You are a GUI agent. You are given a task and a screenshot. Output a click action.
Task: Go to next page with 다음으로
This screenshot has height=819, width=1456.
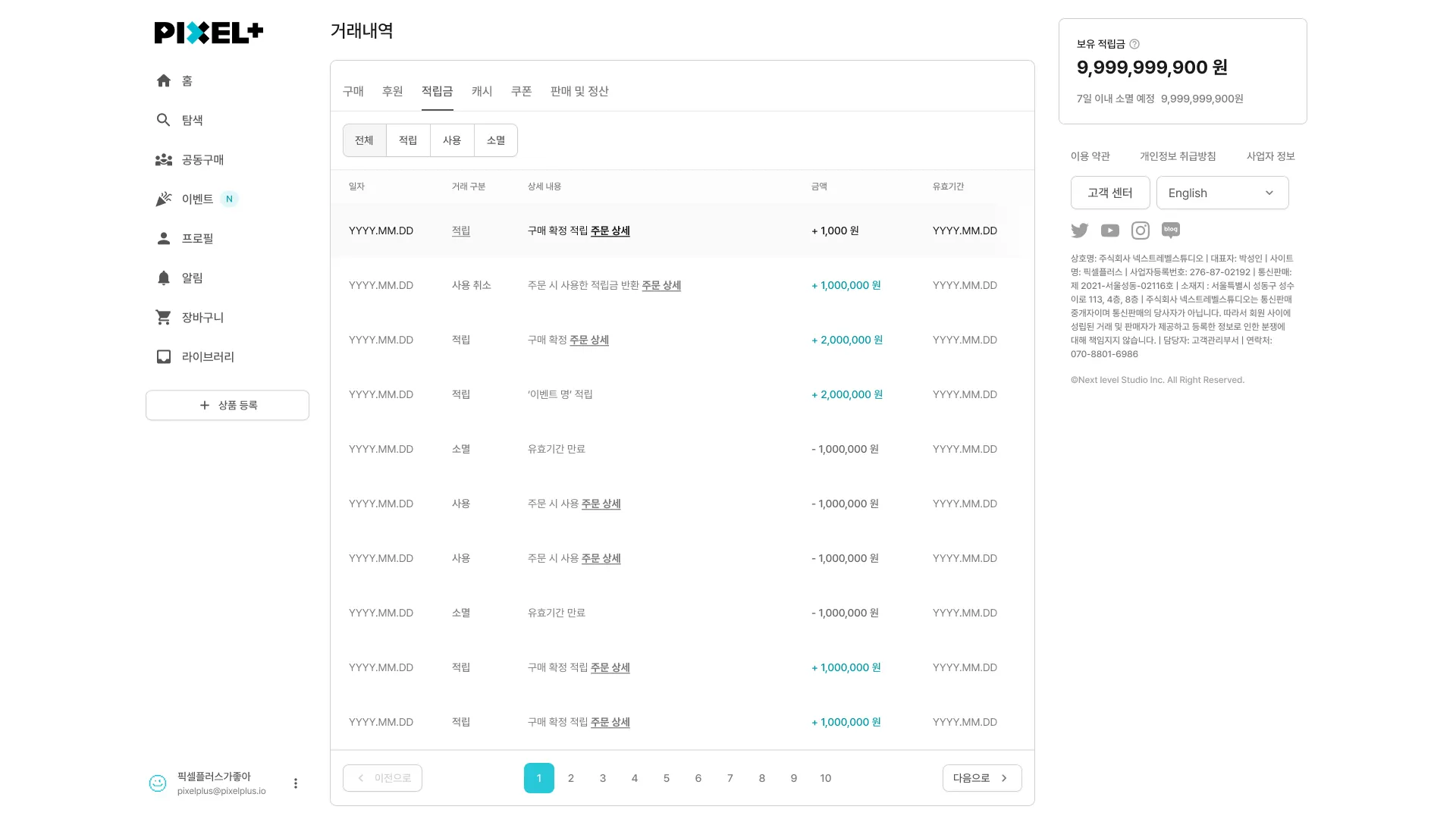coord(981,778)
